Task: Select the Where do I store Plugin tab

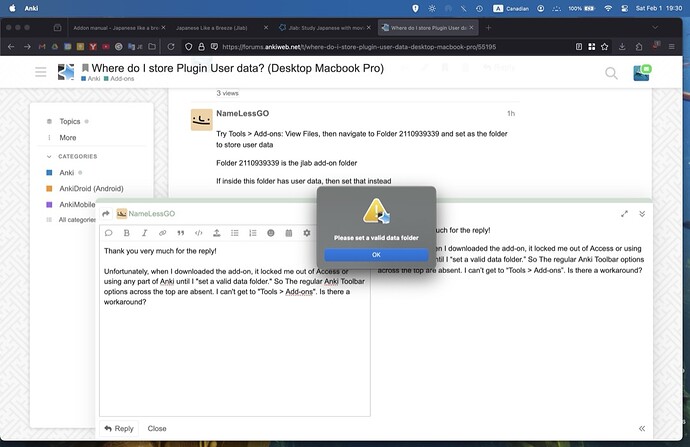Action: coord(424,28)
